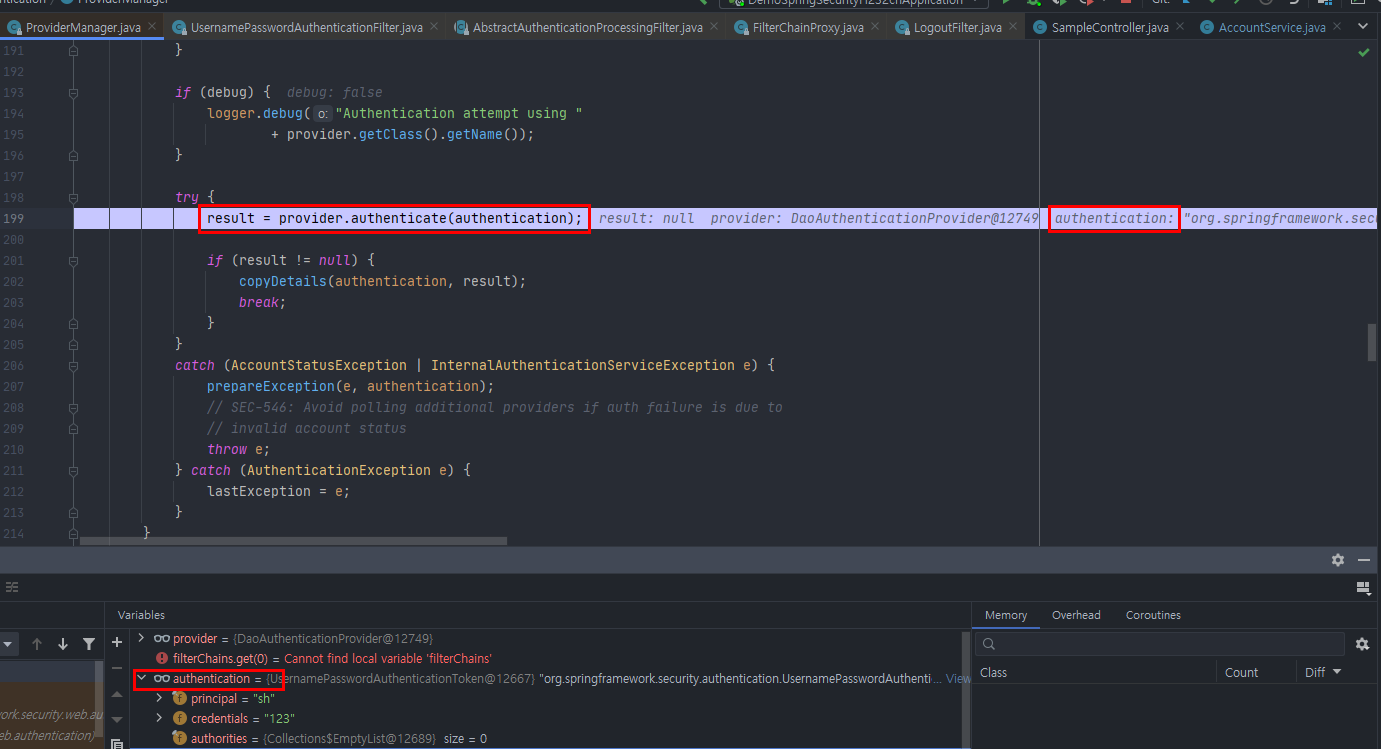The width and height of the screenshot is (1381, 749).
Task: Hide the debug tool window
Action: [x=1363, y=560]
